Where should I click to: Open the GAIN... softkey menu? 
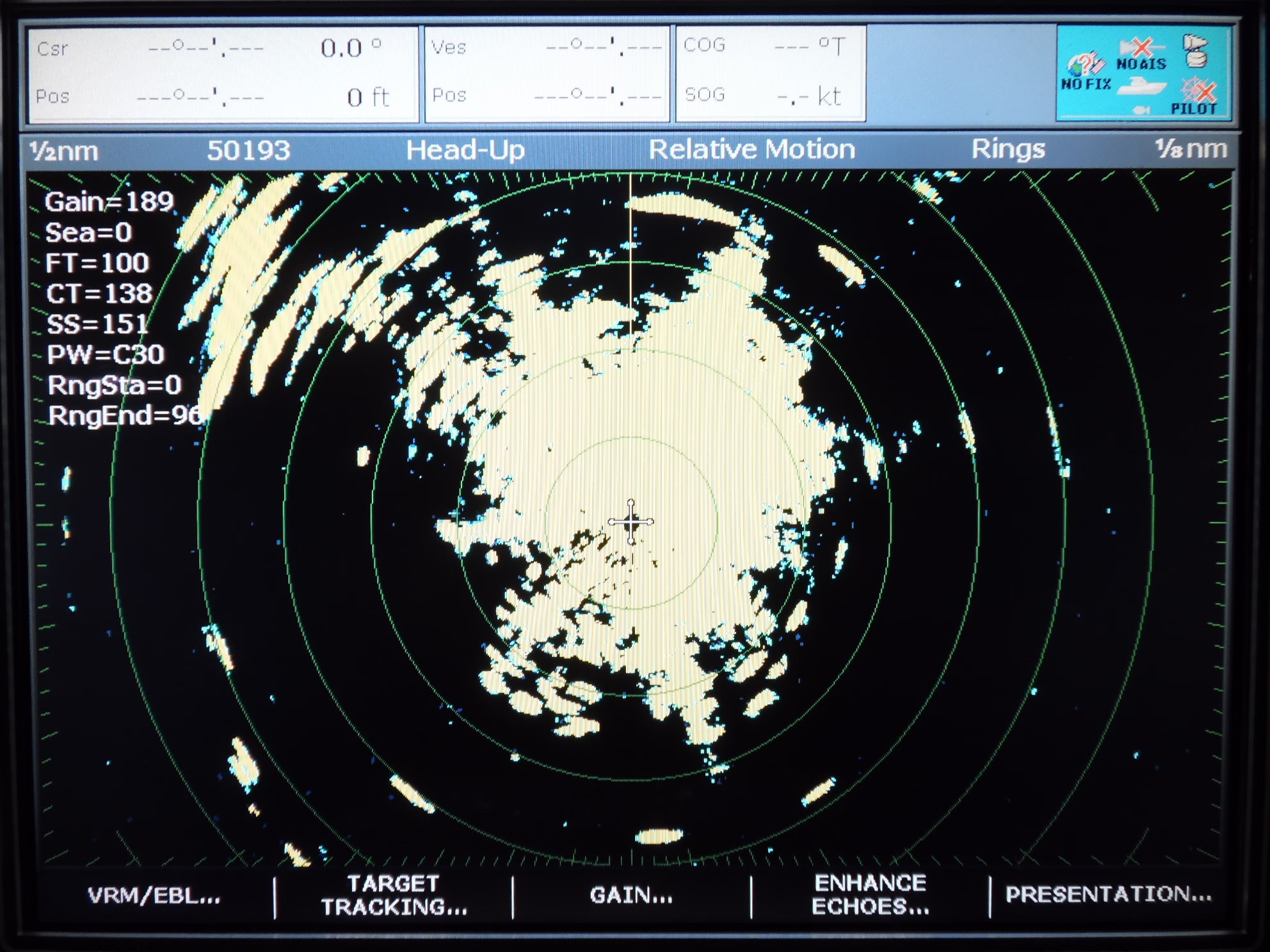631,895
